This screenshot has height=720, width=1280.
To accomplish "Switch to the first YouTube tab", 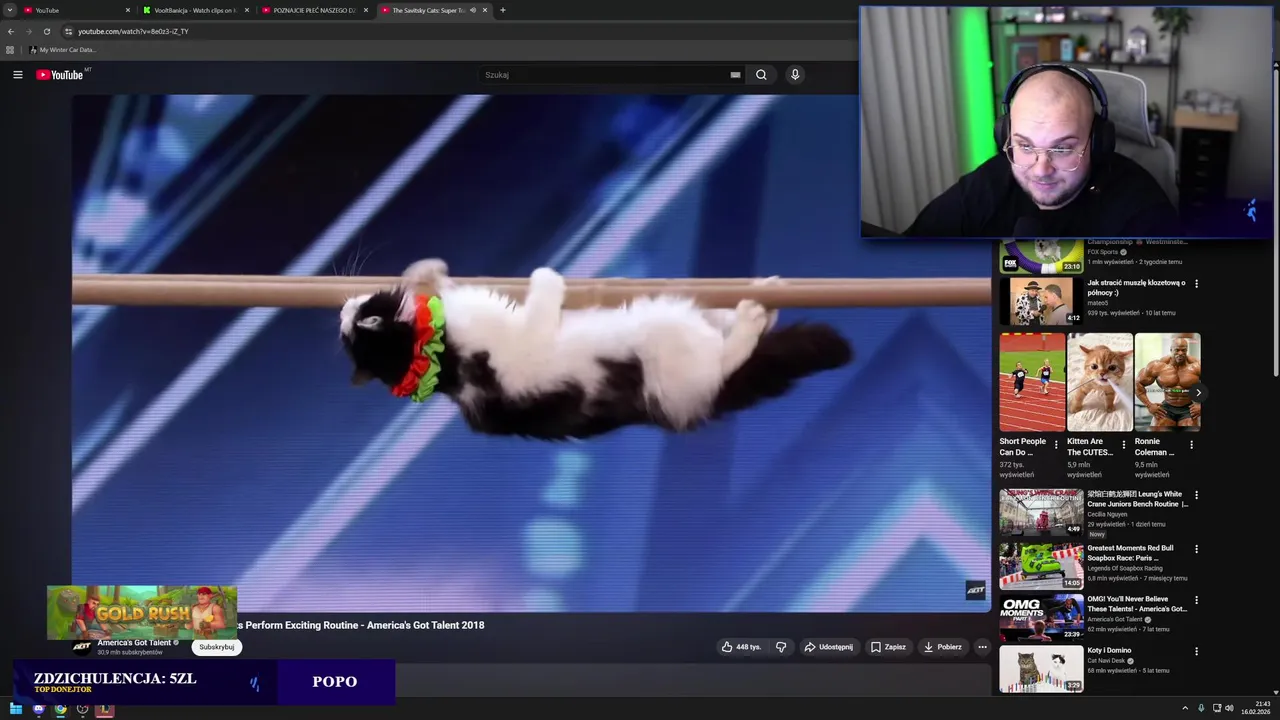I will pos(76,10).
